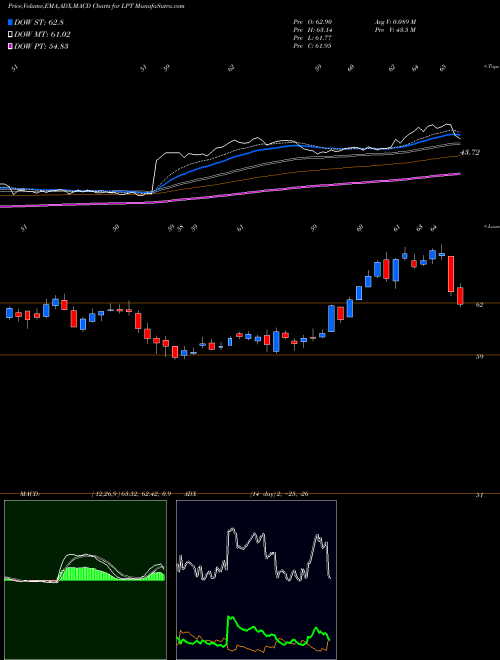Click the Avg V: 0.989 M value

click(x=395, y=22)
